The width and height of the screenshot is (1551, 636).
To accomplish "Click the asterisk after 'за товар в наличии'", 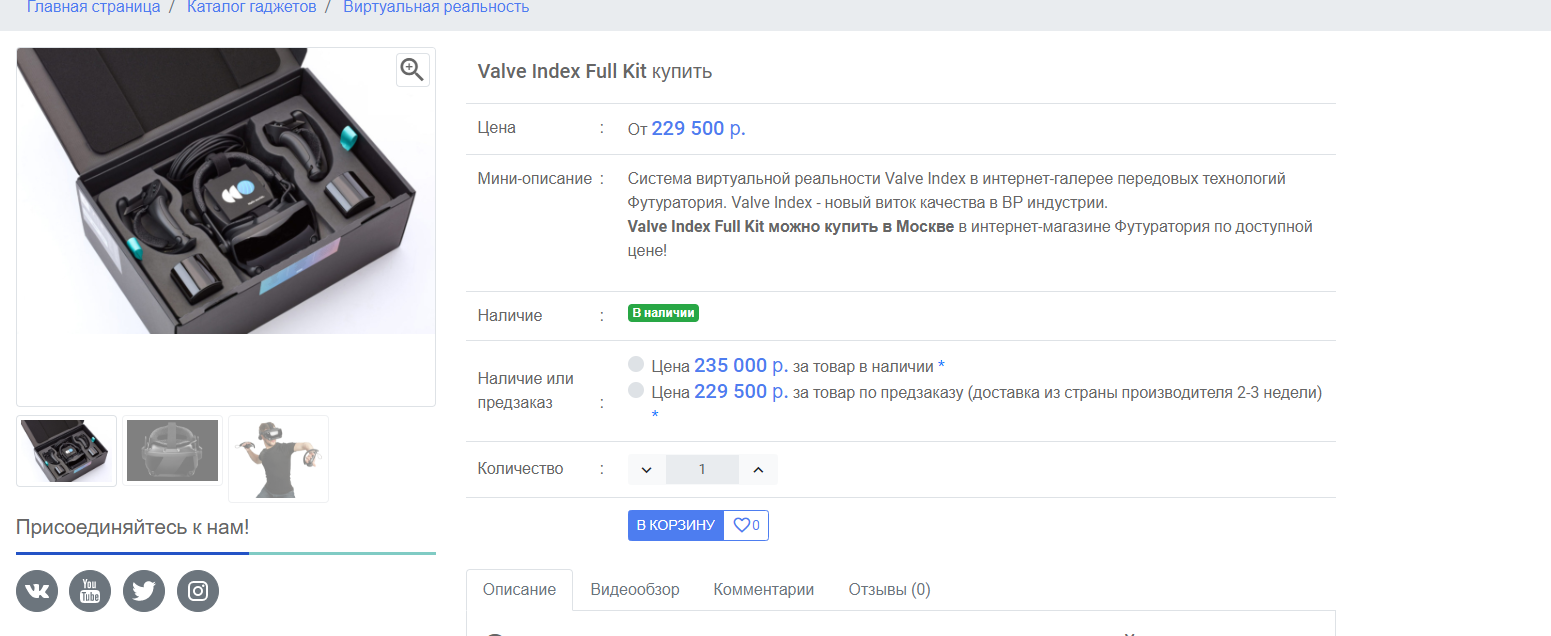I will point(941,366).
